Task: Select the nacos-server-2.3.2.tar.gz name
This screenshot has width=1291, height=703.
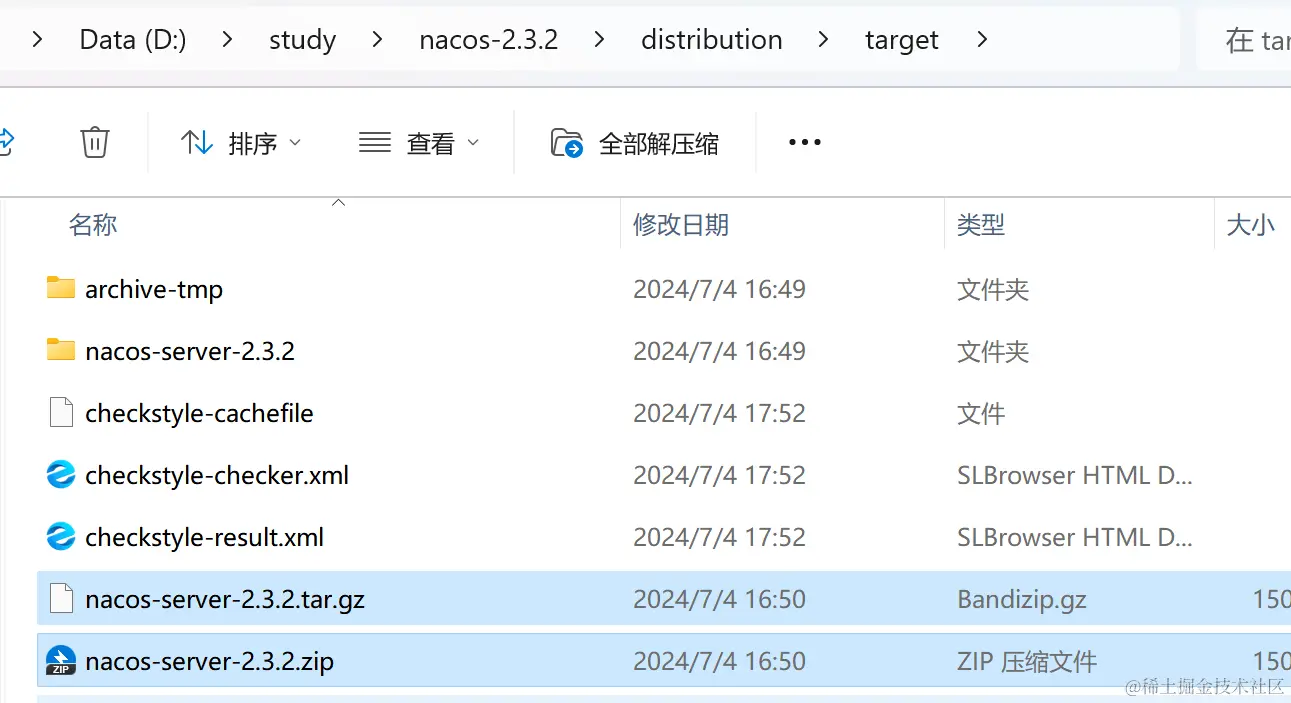Action: (x=225, y=600)
